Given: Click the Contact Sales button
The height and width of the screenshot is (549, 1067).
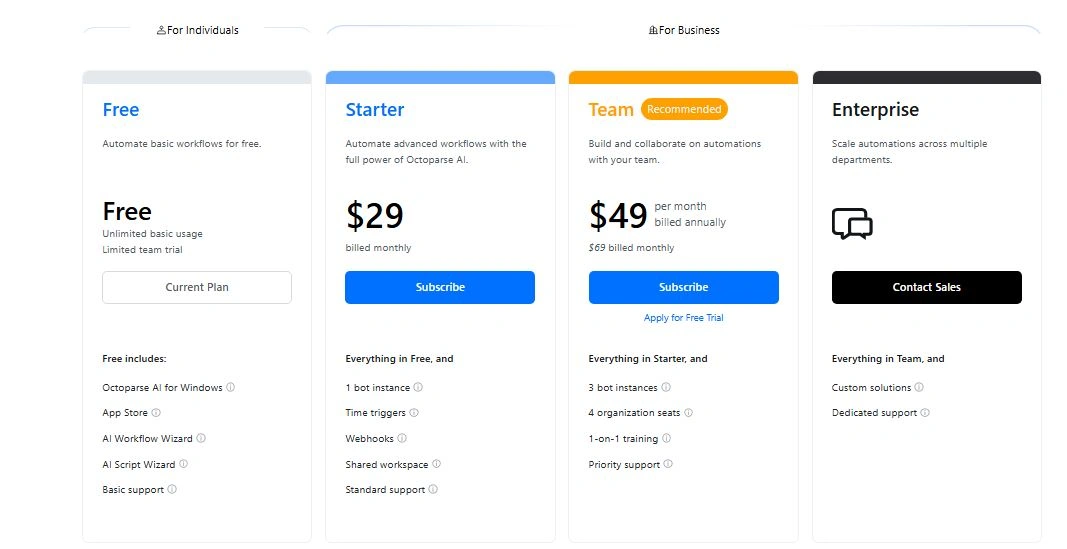Looking at the screenshot, I should pos(926,287).
